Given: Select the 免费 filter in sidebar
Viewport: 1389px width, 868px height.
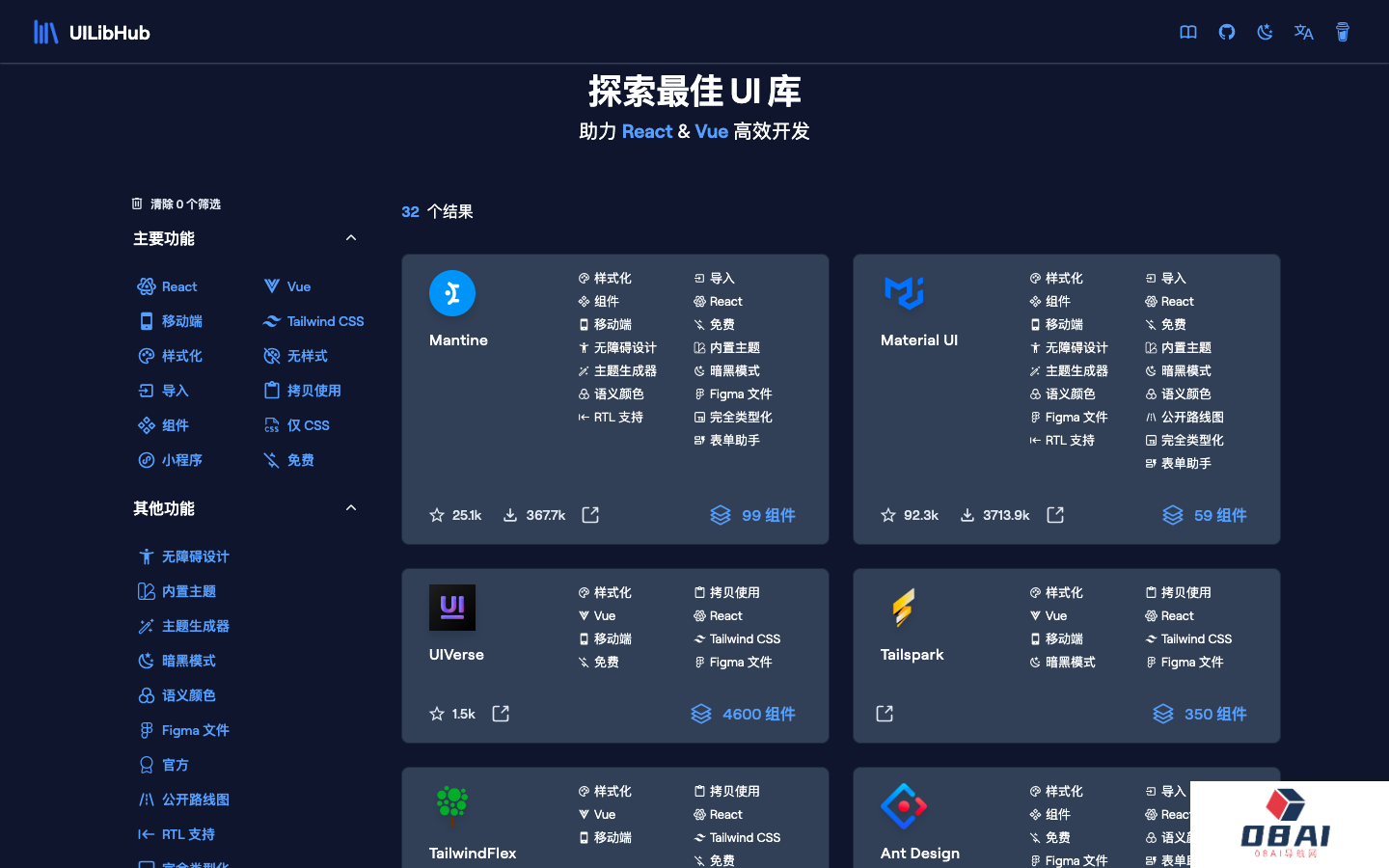Looking at the screenshot, I should pyautogui.click(x=288, y=460).
